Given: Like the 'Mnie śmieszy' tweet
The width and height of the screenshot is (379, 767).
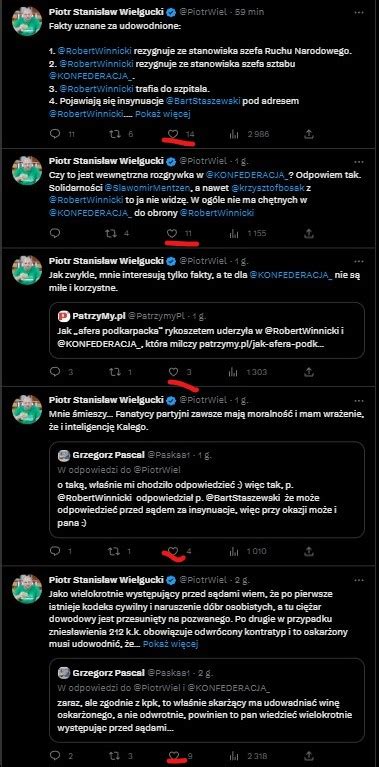Looking at the screenshot, I should (173, 551).
